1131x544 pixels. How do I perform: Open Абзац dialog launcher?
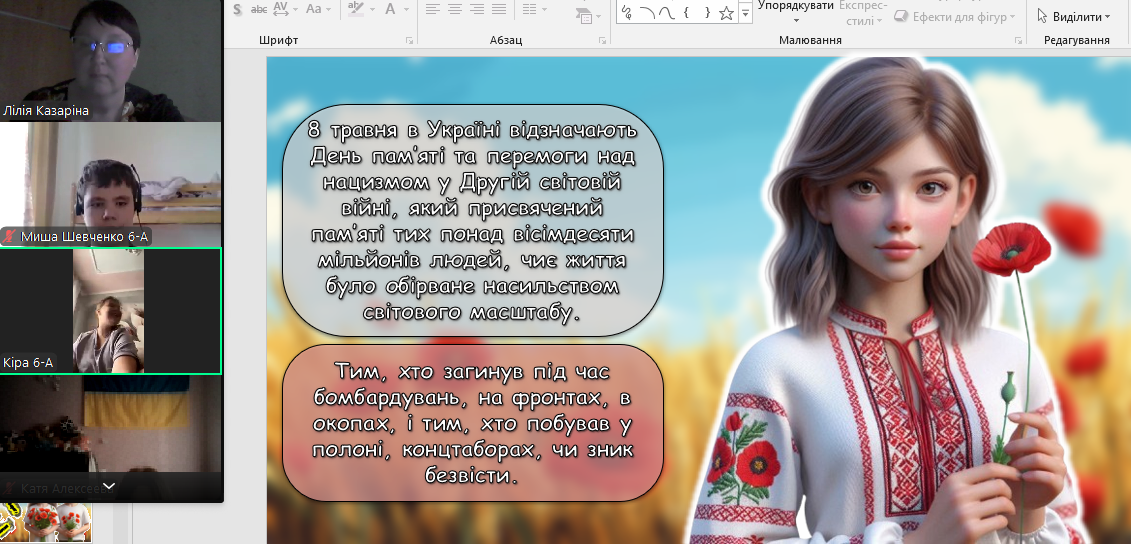click(x=602, y=40)
